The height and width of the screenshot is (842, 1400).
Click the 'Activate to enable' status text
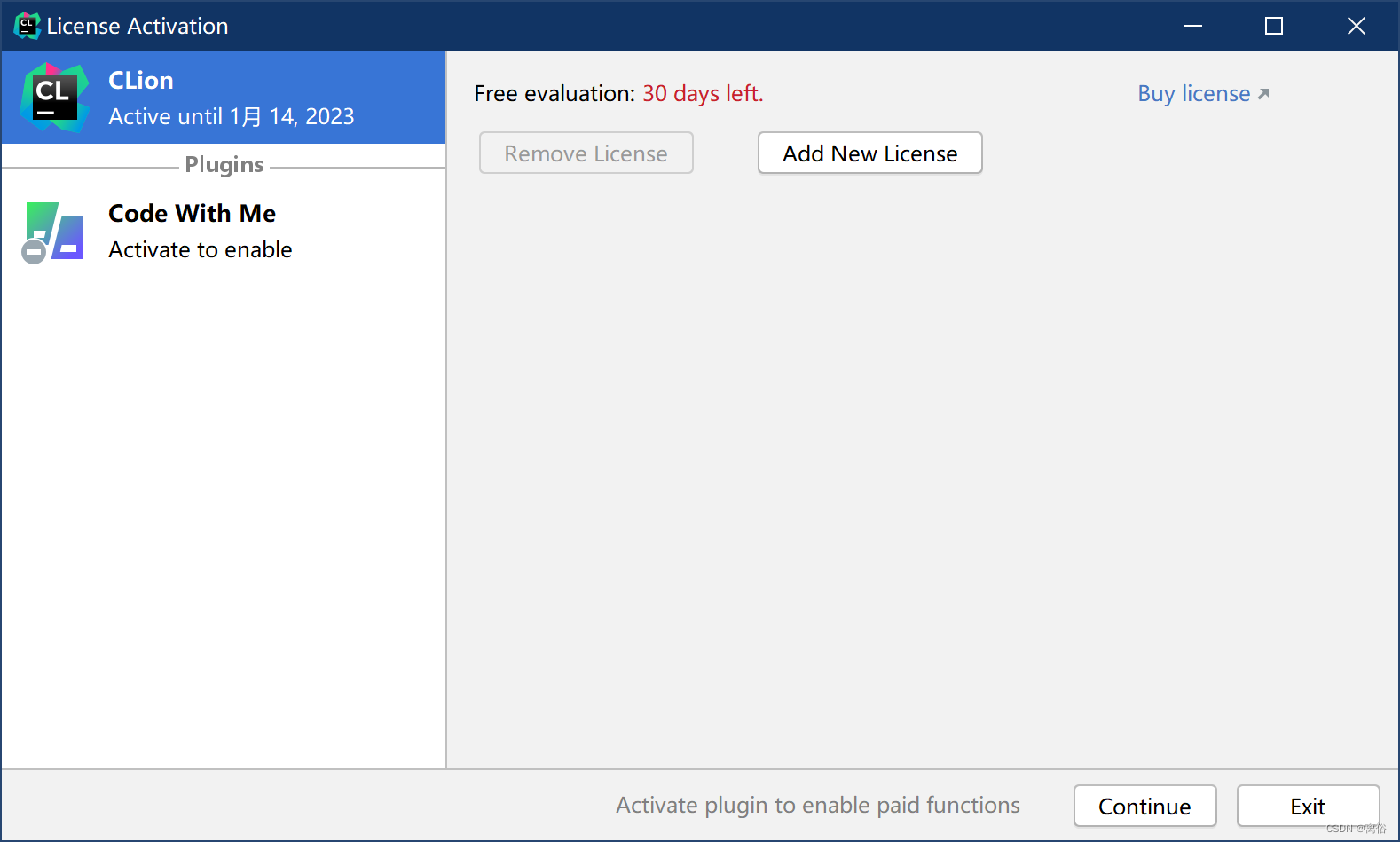(x=201, y=250)
